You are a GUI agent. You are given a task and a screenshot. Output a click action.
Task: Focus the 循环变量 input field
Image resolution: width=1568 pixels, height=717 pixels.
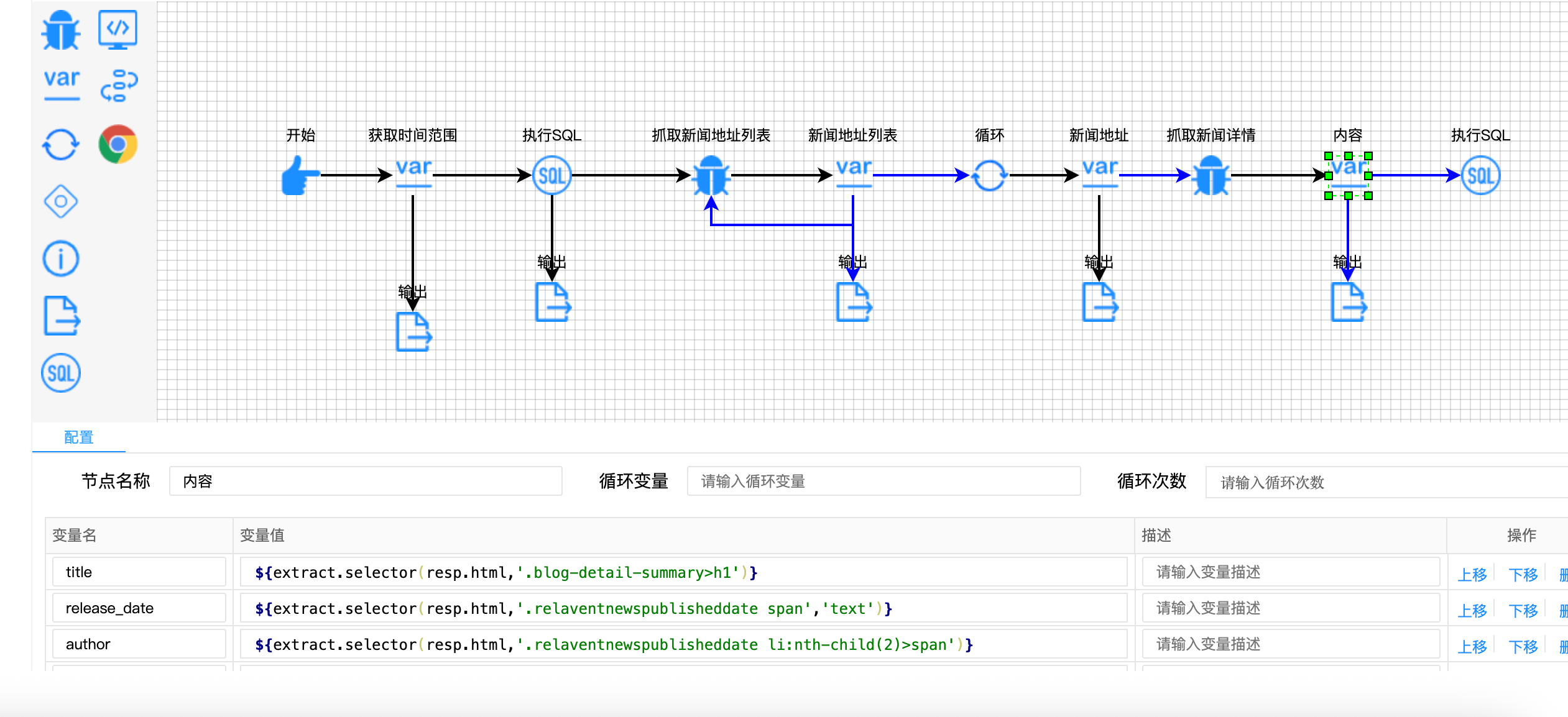(883, 482)
